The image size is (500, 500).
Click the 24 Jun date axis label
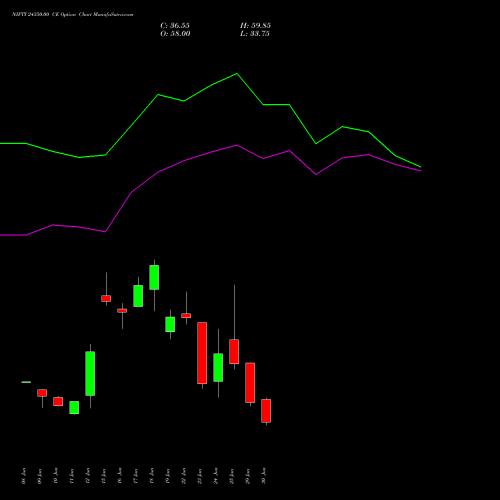click(x=216, y=476)
